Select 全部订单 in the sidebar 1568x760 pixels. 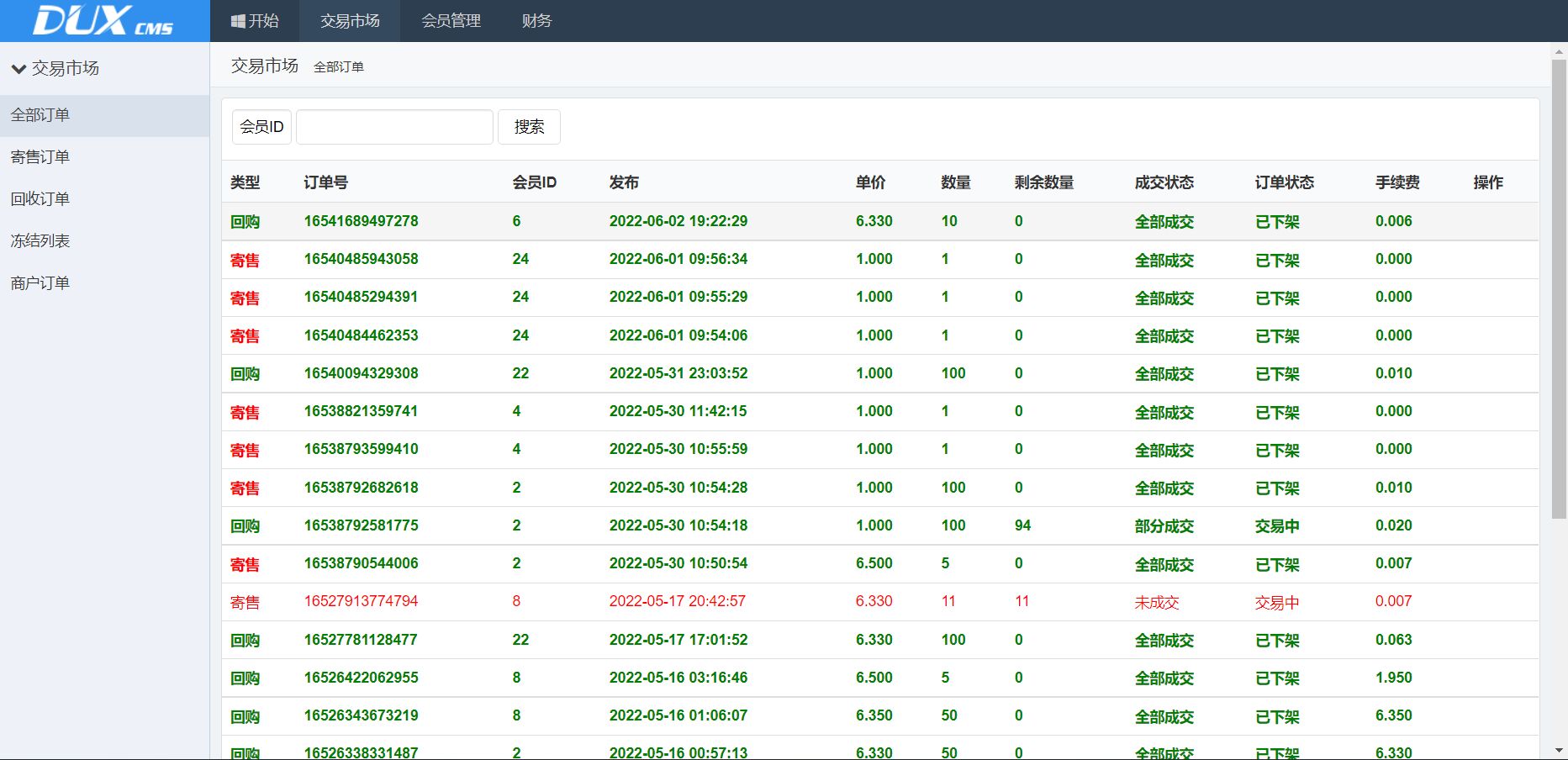104,115
